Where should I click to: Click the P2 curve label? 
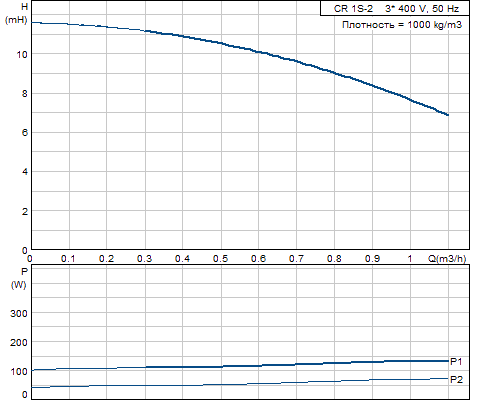tap(456, 379)
